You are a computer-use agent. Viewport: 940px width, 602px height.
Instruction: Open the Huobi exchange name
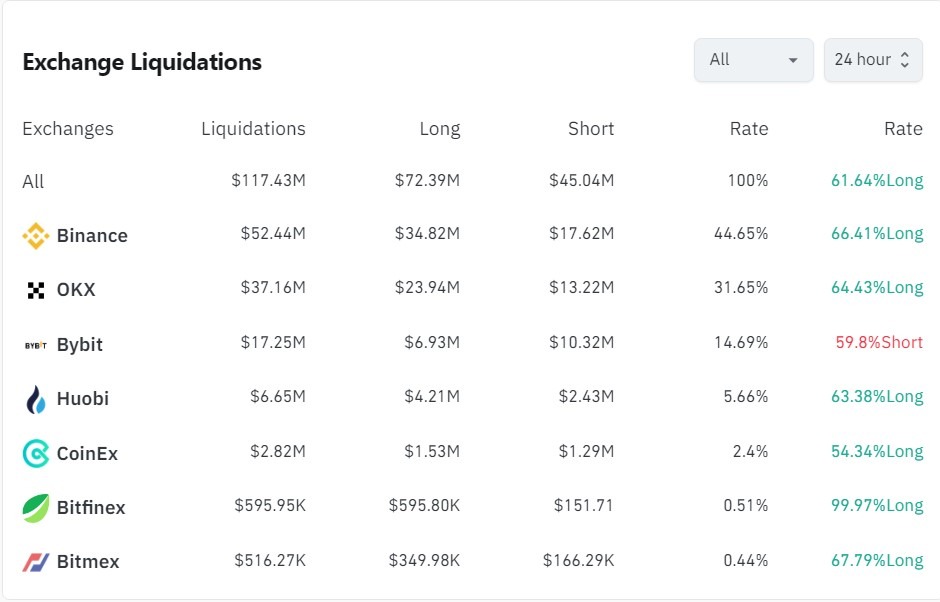tap(83, 399)
